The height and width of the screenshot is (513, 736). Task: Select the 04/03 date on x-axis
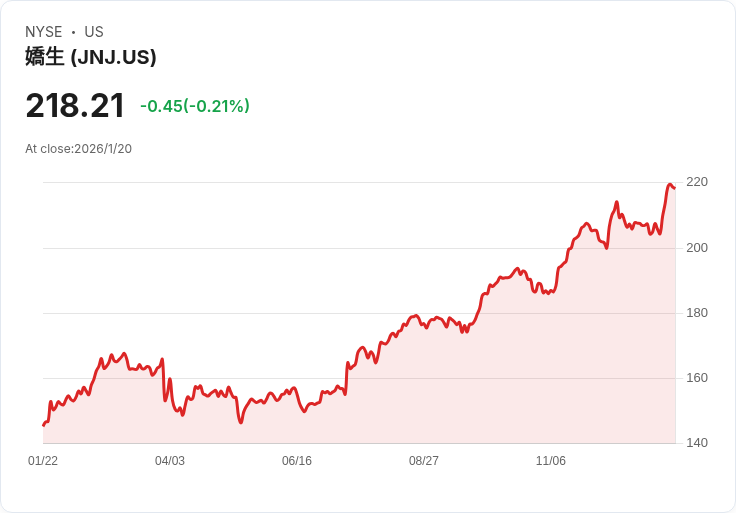pos(170,461)
